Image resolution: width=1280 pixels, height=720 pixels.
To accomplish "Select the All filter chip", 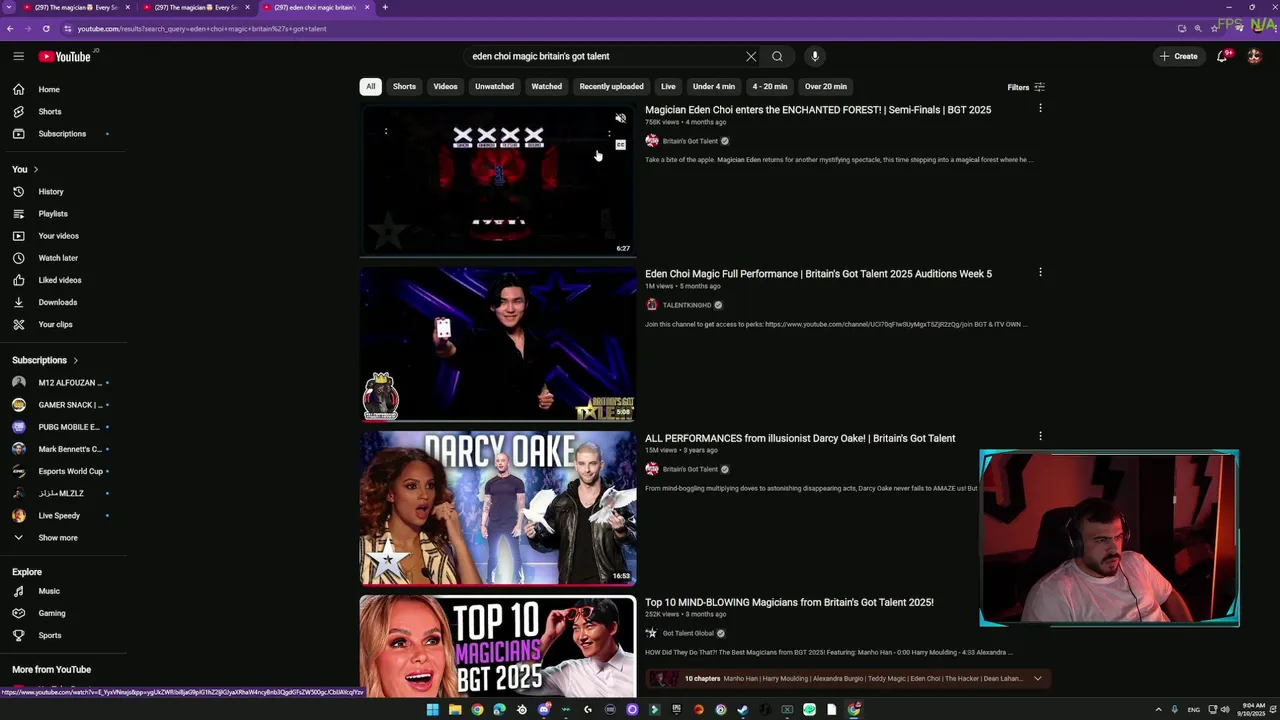I will point(370,86).
